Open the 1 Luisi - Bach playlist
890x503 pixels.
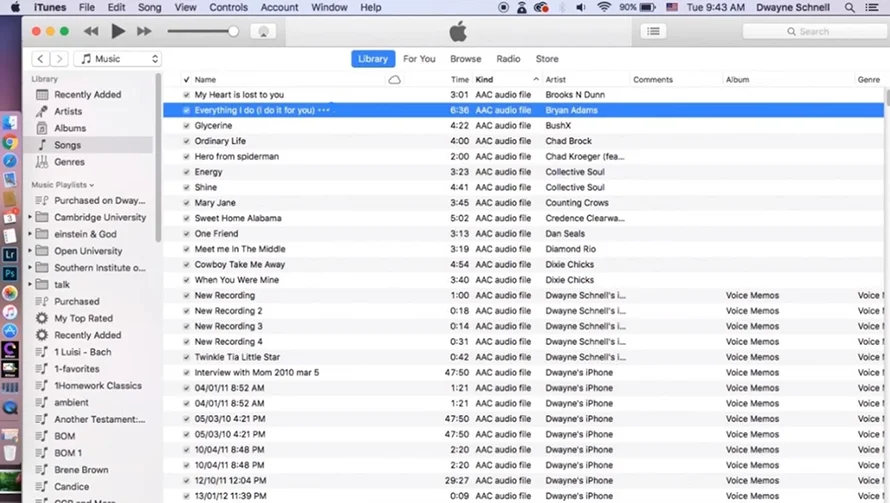tap(83, 352)
